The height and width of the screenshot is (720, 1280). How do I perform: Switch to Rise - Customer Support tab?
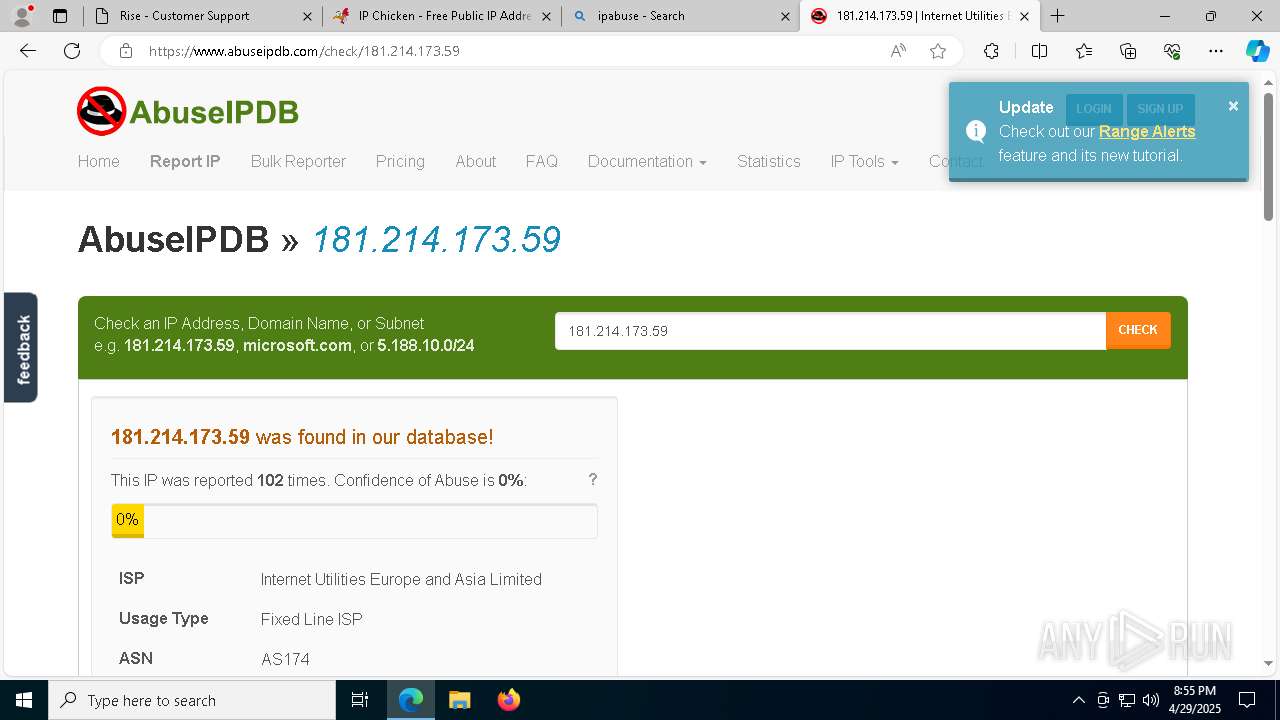201,16
